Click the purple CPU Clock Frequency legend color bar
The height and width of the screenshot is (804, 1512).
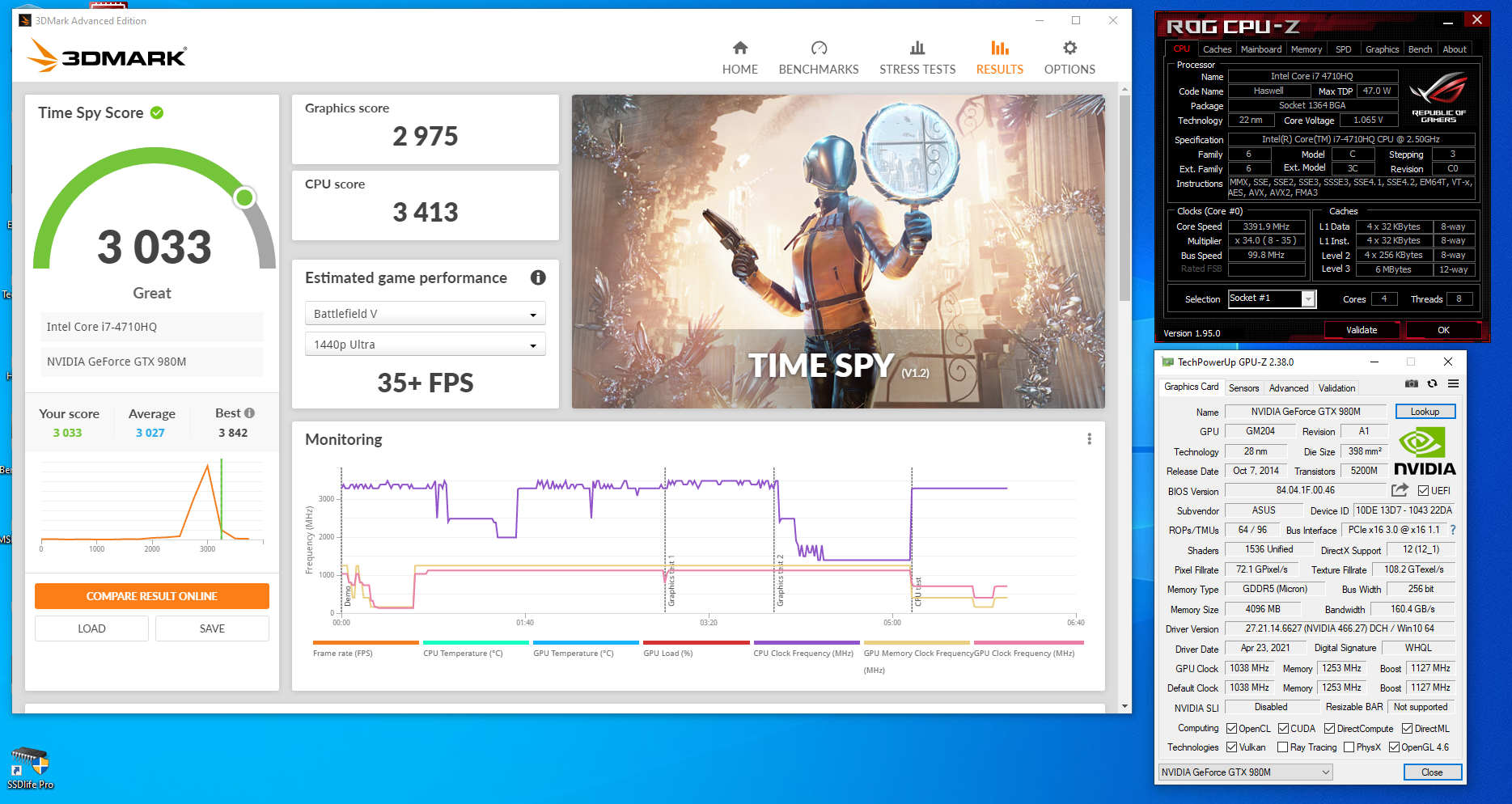(807, 642)
